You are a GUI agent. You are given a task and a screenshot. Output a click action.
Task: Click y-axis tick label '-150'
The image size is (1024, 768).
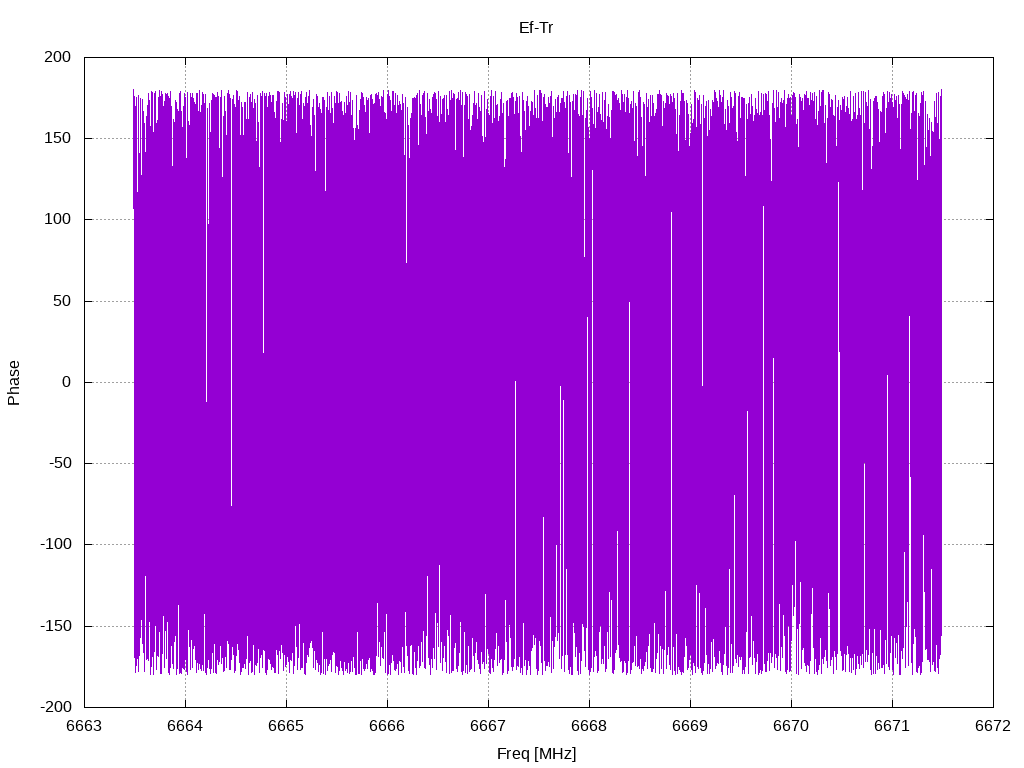coord(56,626)
